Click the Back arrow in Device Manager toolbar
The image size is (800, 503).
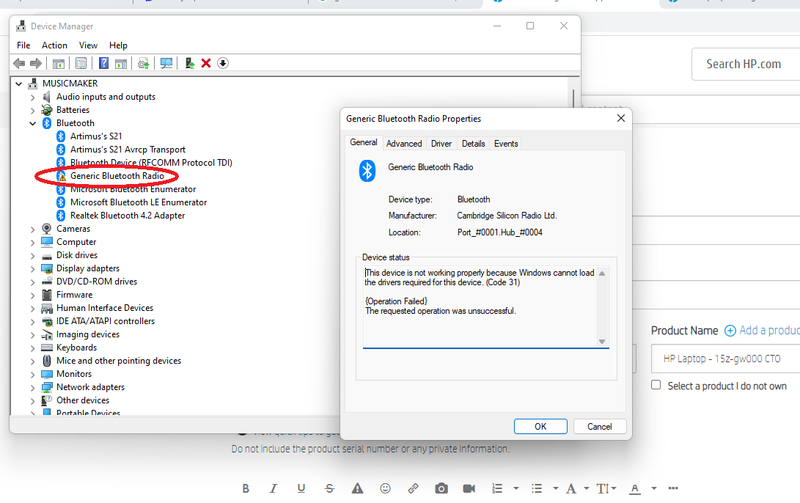(19, 63)
